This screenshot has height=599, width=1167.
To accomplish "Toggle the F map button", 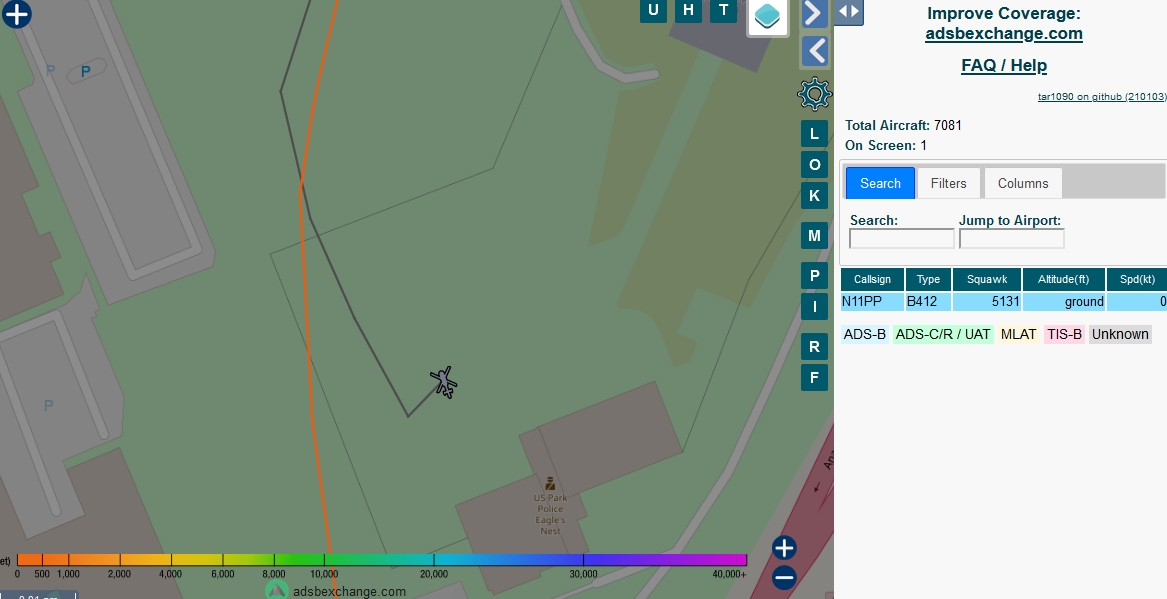I will coord(814,378).
